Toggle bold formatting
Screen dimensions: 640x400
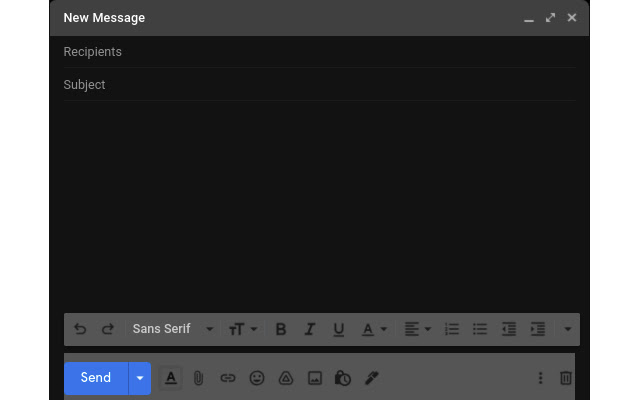[x=281, y=329]
